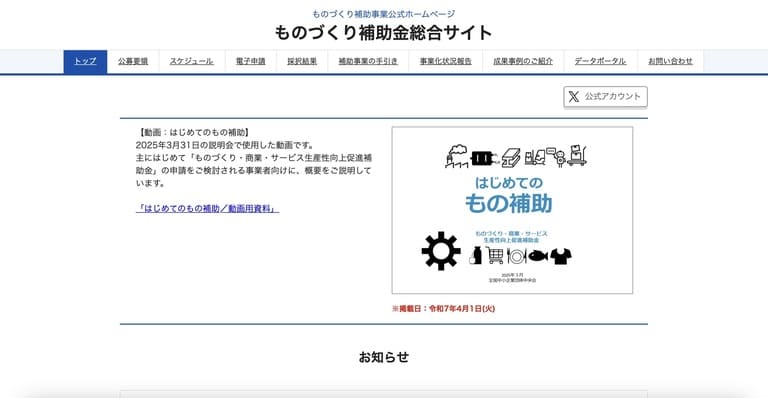Click the bottle icon in thumbnail
Screen dimensions: 768x398
pos(476,256)
